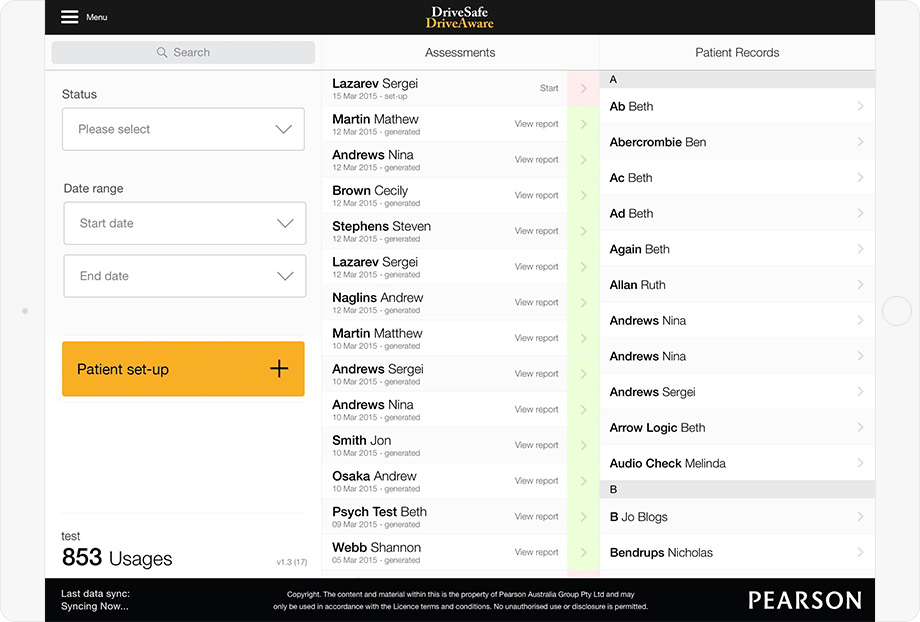Click Start for Lazarev Sergei 15 Mar
The image size is (920, 622).
coord(549,88)
